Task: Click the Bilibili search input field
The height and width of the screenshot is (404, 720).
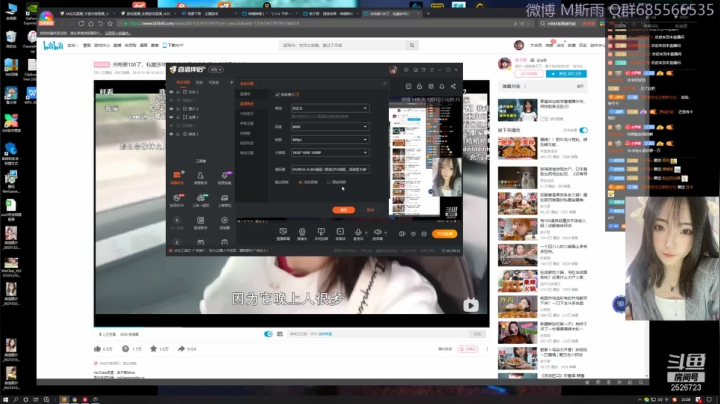Action: coord(343,45)
